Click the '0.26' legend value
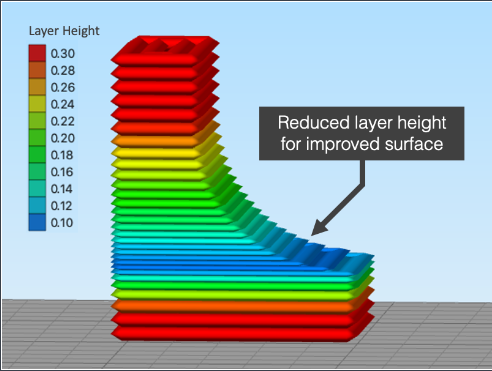The width and height of the screenshot is (492, 371). click(63, 88)
